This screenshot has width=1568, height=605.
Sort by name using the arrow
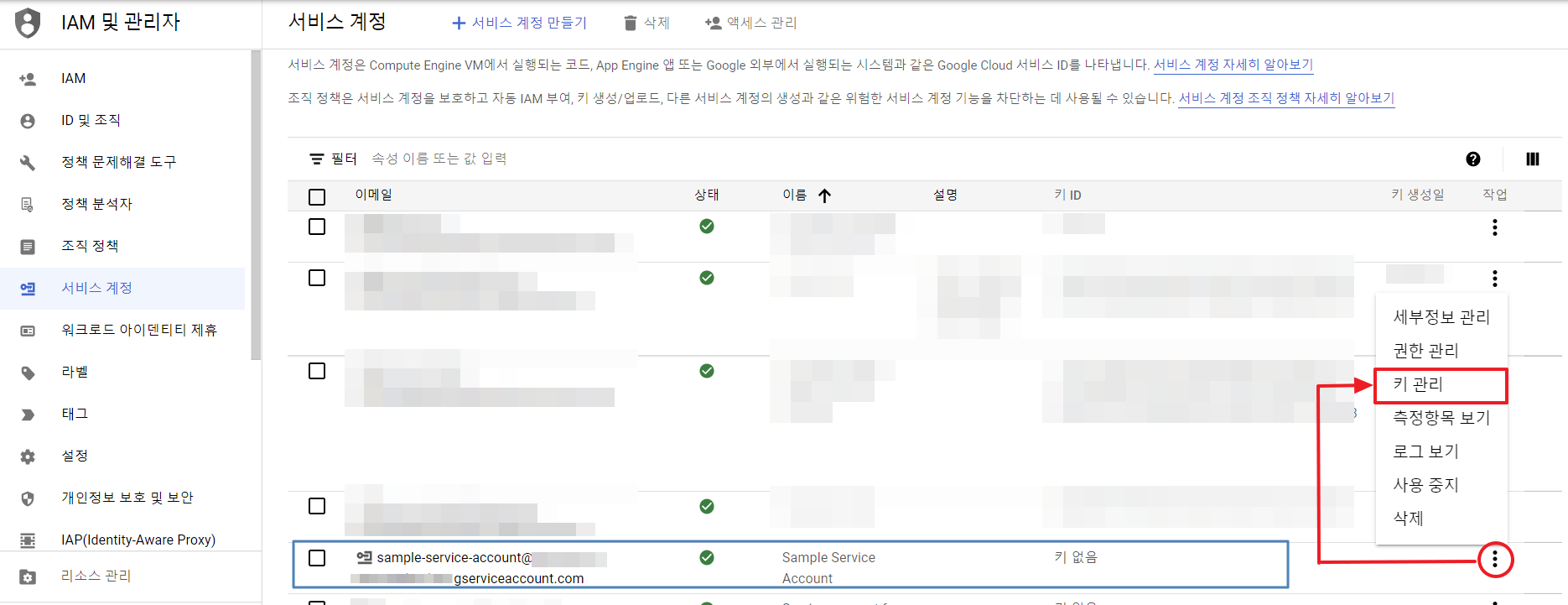coord(824,196)
